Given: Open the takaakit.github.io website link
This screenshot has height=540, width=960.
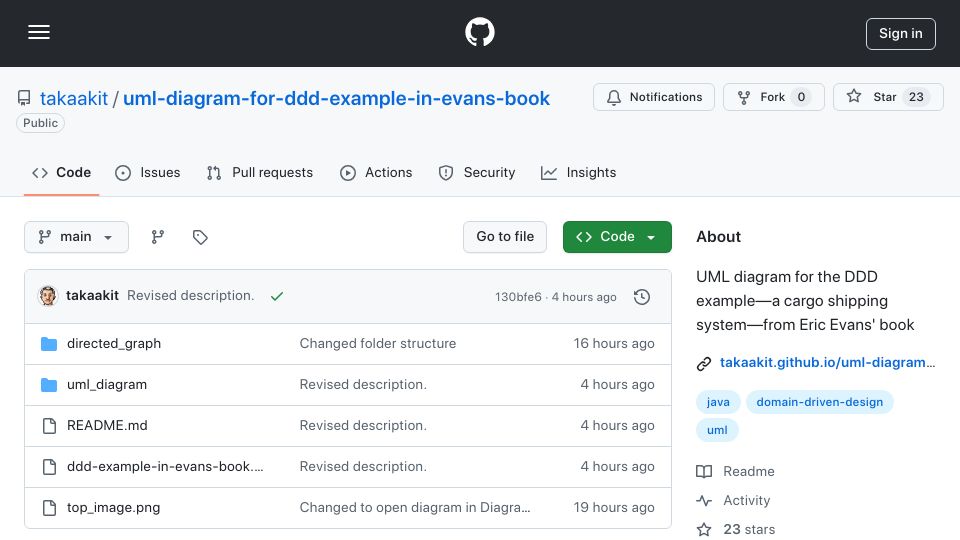Looking at the screenshot, I should (x=828, y=362).
